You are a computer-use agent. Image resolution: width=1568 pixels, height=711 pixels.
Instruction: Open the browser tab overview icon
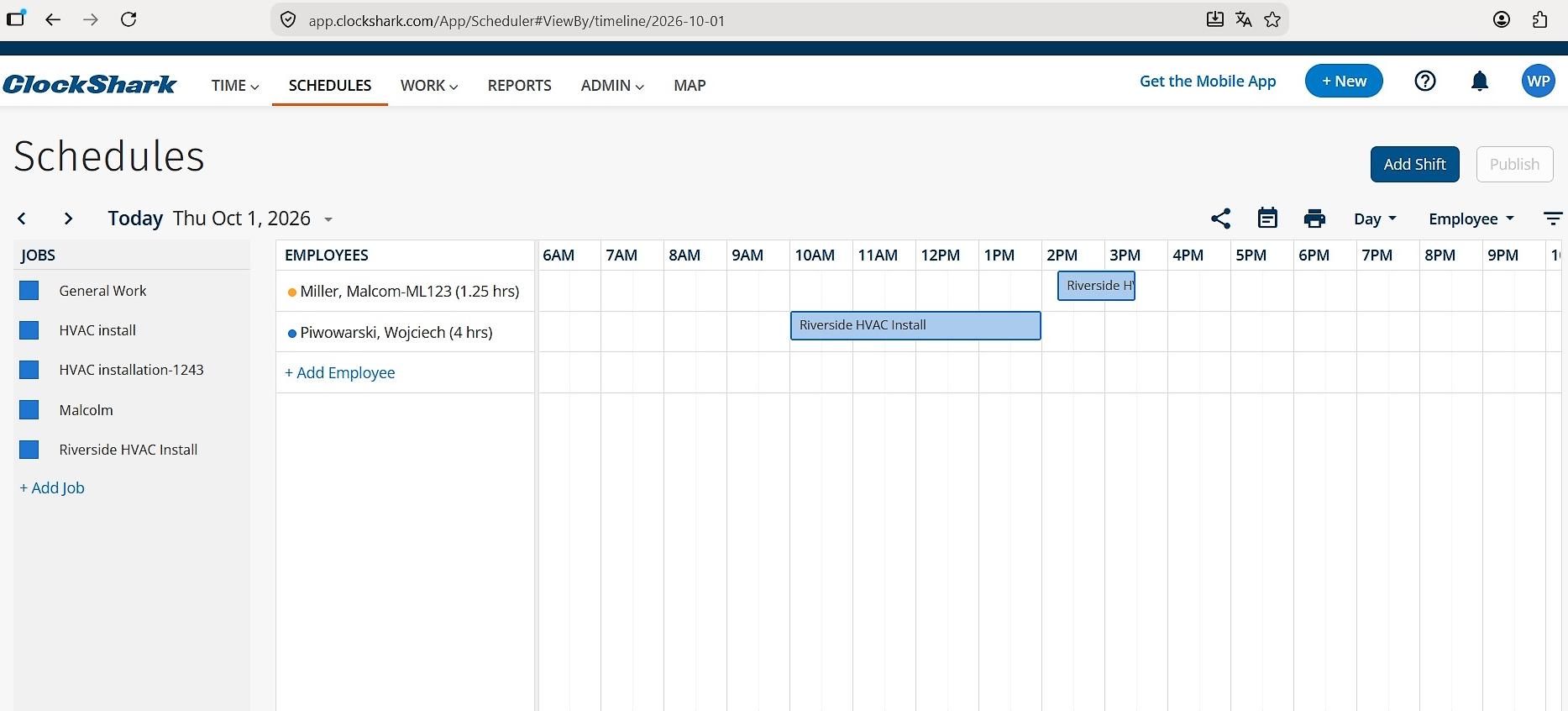[x=15, y=18]
